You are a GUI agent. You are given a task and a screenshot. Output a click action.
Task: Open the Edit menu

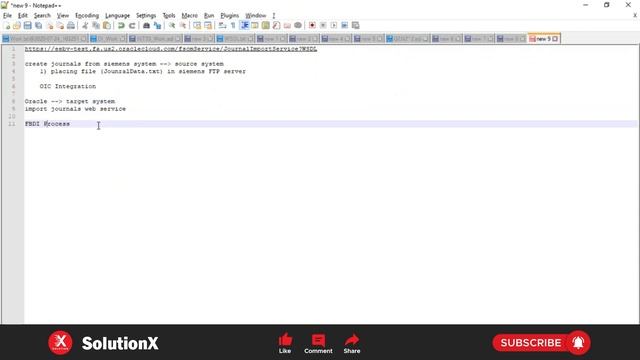22,16
